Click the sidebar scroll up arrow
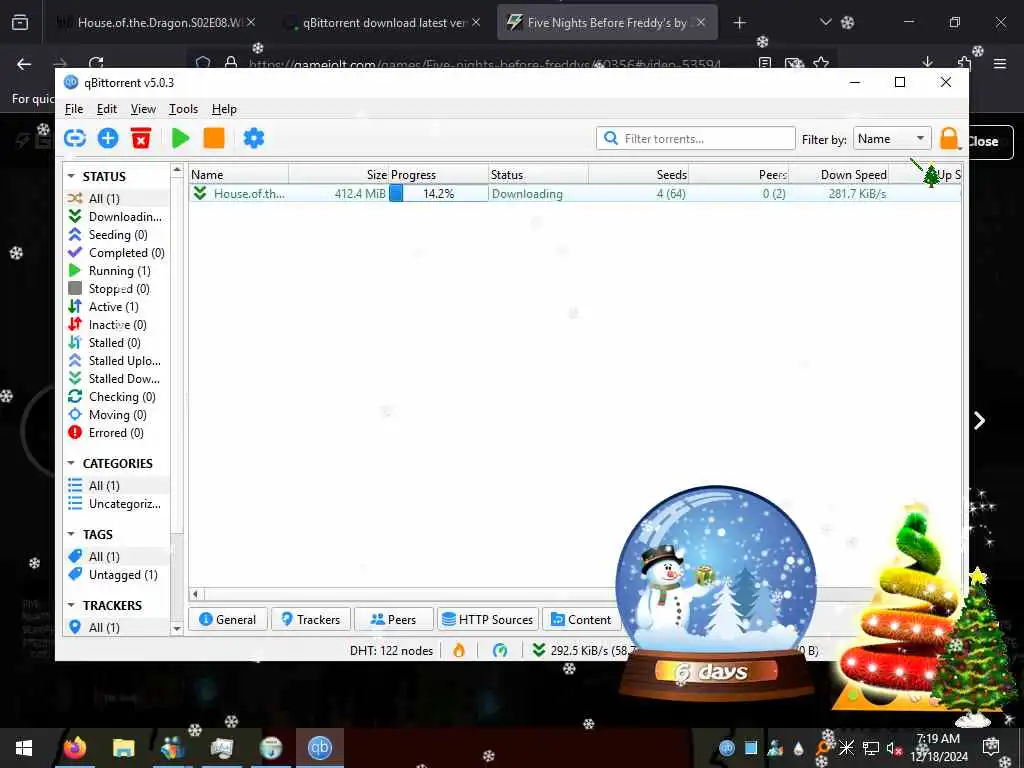1024x768 pixels. click(177, 171)
